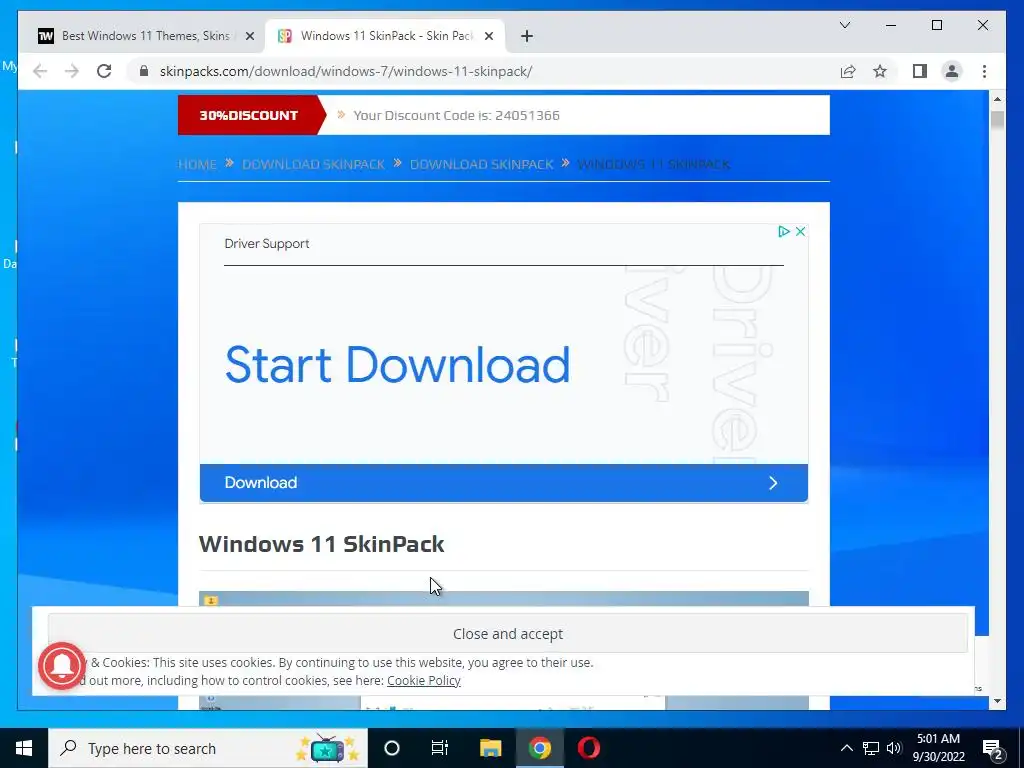Open the tab search chevron

pyautogui.click(x=844, y=25)
